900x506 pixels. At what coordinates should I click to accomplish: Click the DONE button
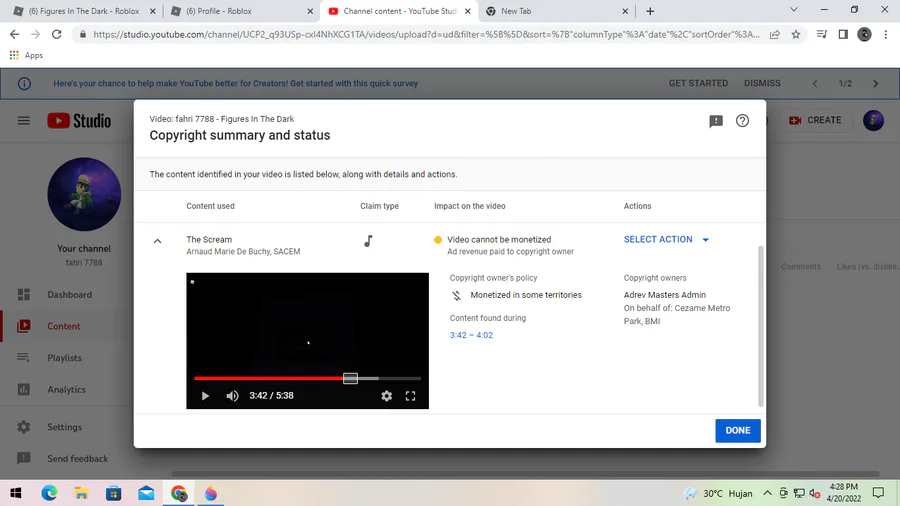738,430
